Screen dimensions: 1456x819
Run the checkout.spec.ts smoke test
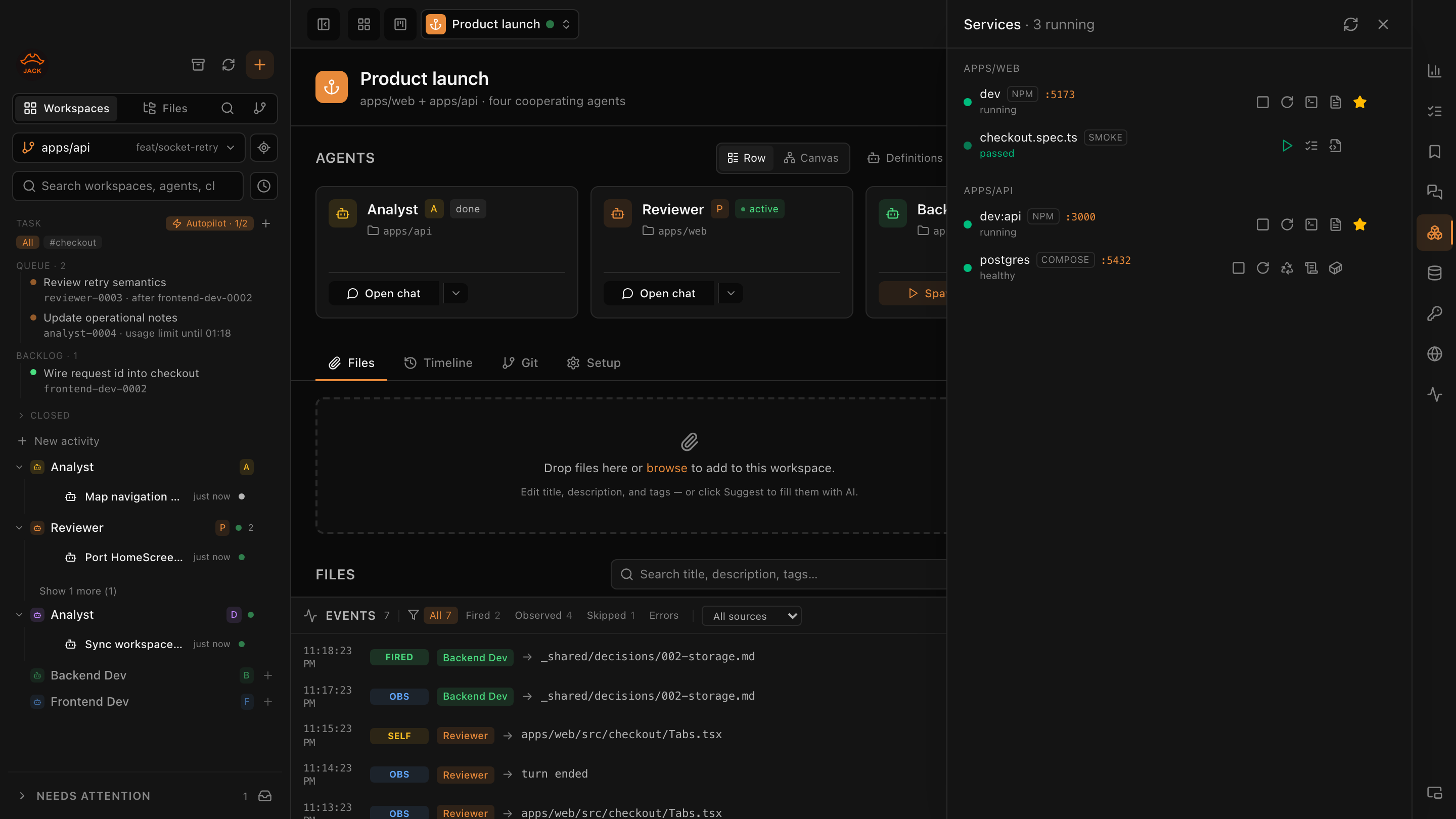point(1287,146)
